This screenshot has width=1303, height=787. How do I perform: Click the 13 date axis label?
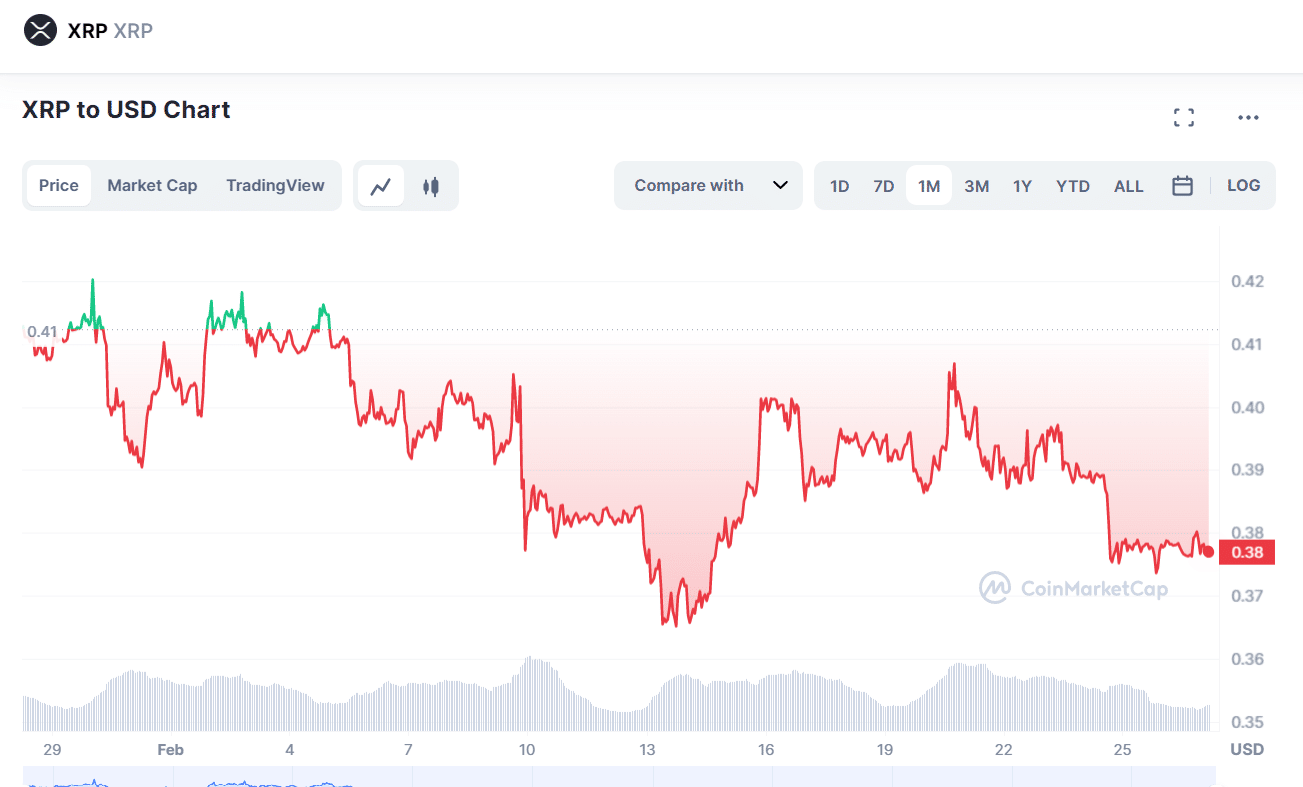tap(647, 750)
